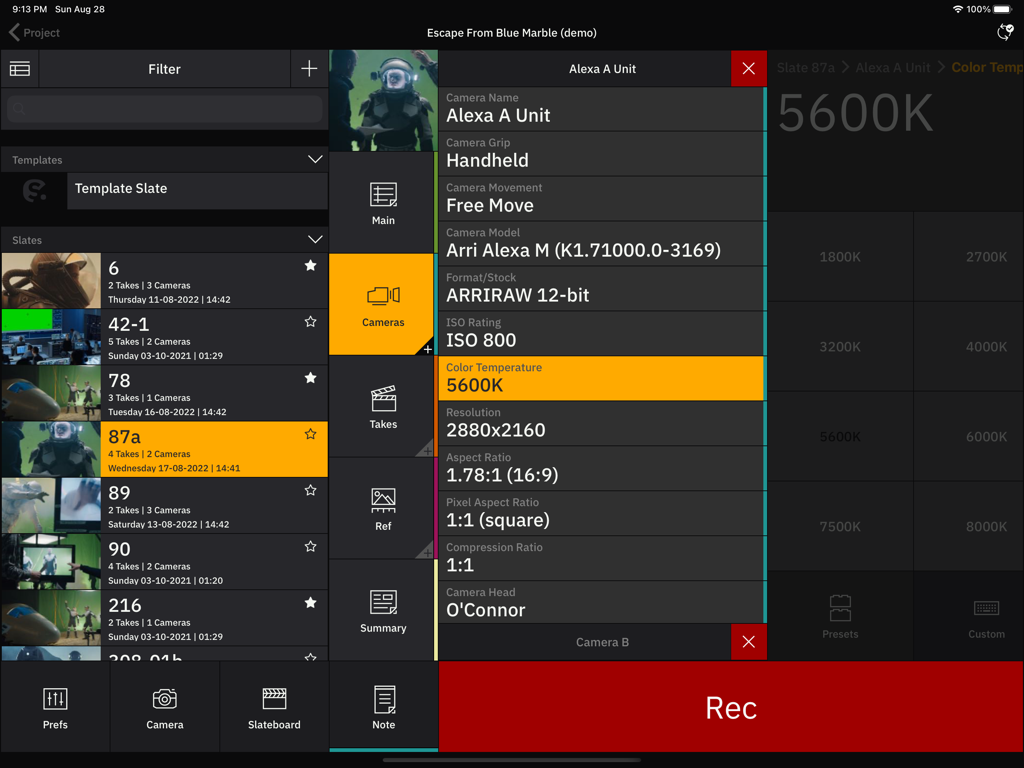Open Prefs from the bottom toolbar
The image size is (1024, 768).
[55, 705]
